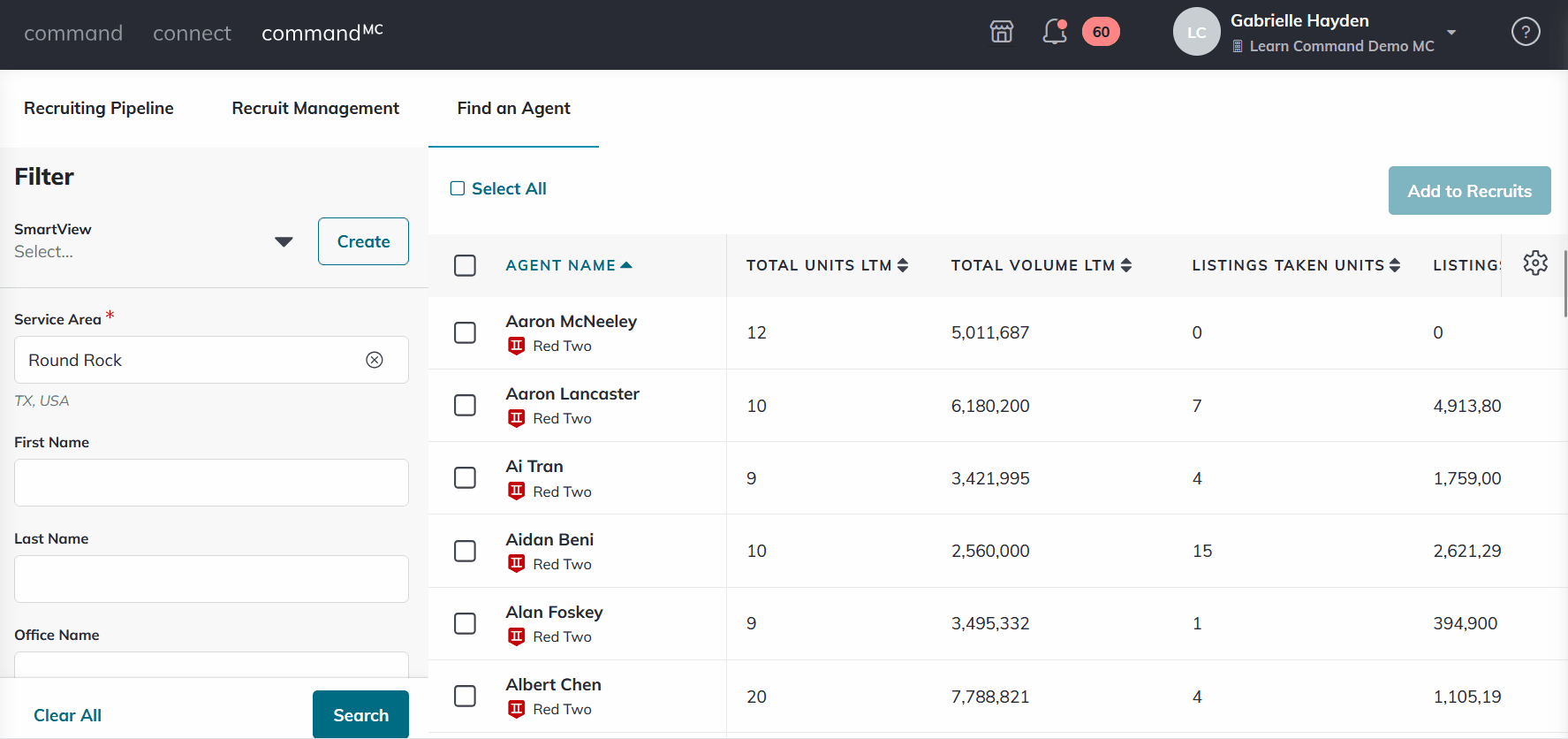The height and width of the screenshot is (739, 1568).
Task: Click the building icon beside Learn Command Demo MC
Action: pos(1238,46)
